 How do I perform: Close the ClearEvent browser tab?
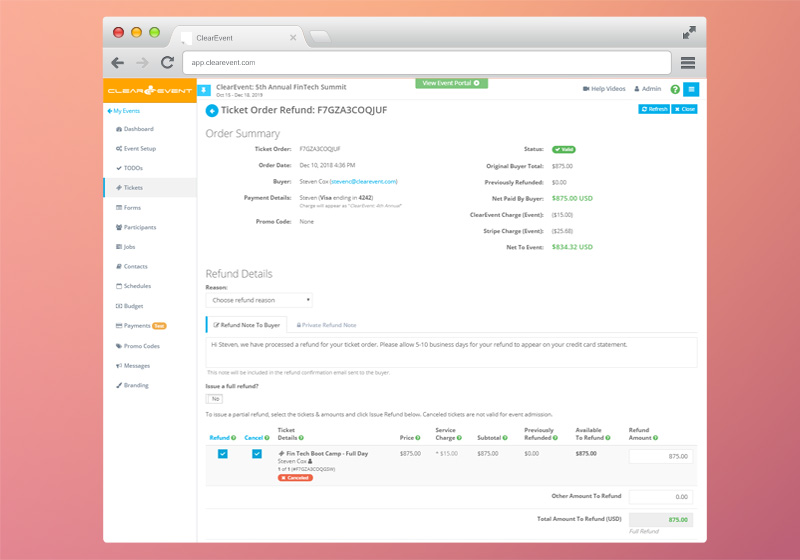point(293,38)
